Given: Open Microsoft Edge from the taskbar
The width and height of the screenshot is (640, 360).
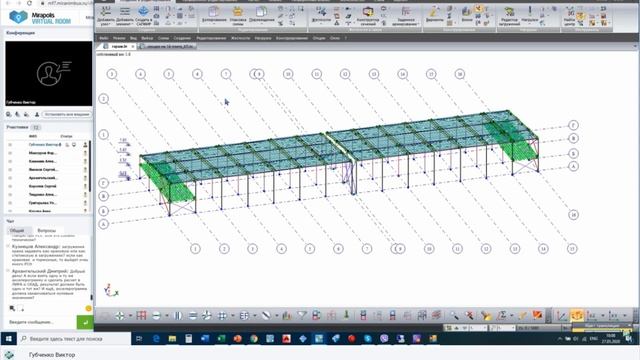Looking at the screenshot, I should click(x=156, y=338).
